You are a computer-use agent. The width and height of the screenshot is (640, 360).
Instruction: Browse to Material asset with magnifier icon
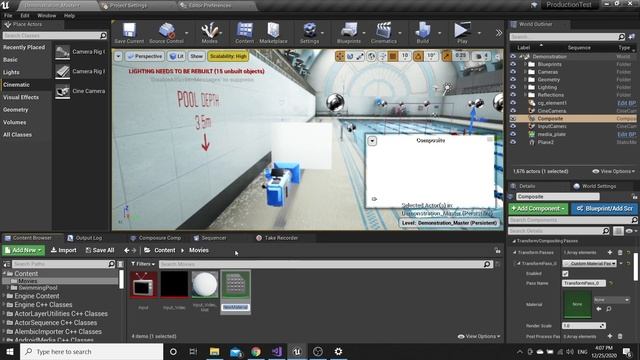point(609,309)
